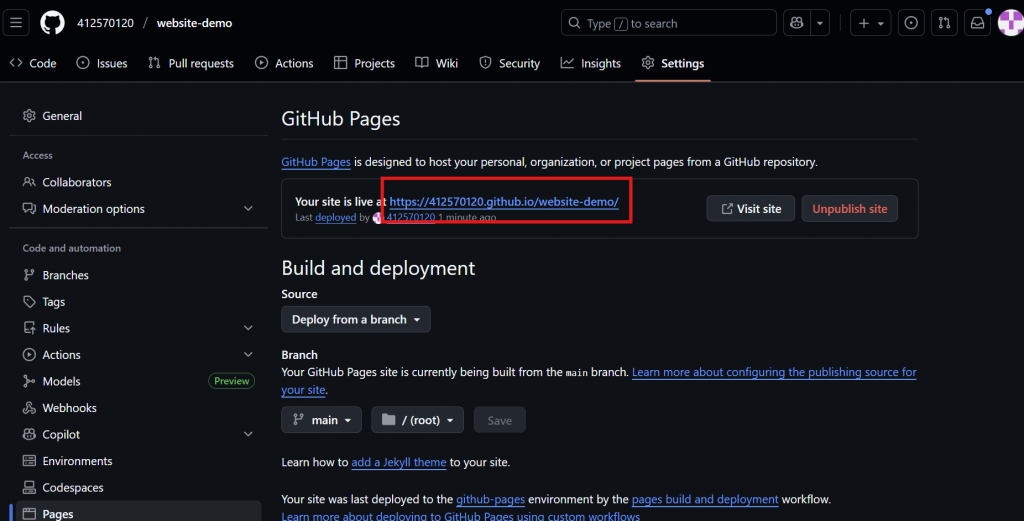Open the main branch selector dropdown
This screenshot has width=1024, height=521.
tap(321, 420)
